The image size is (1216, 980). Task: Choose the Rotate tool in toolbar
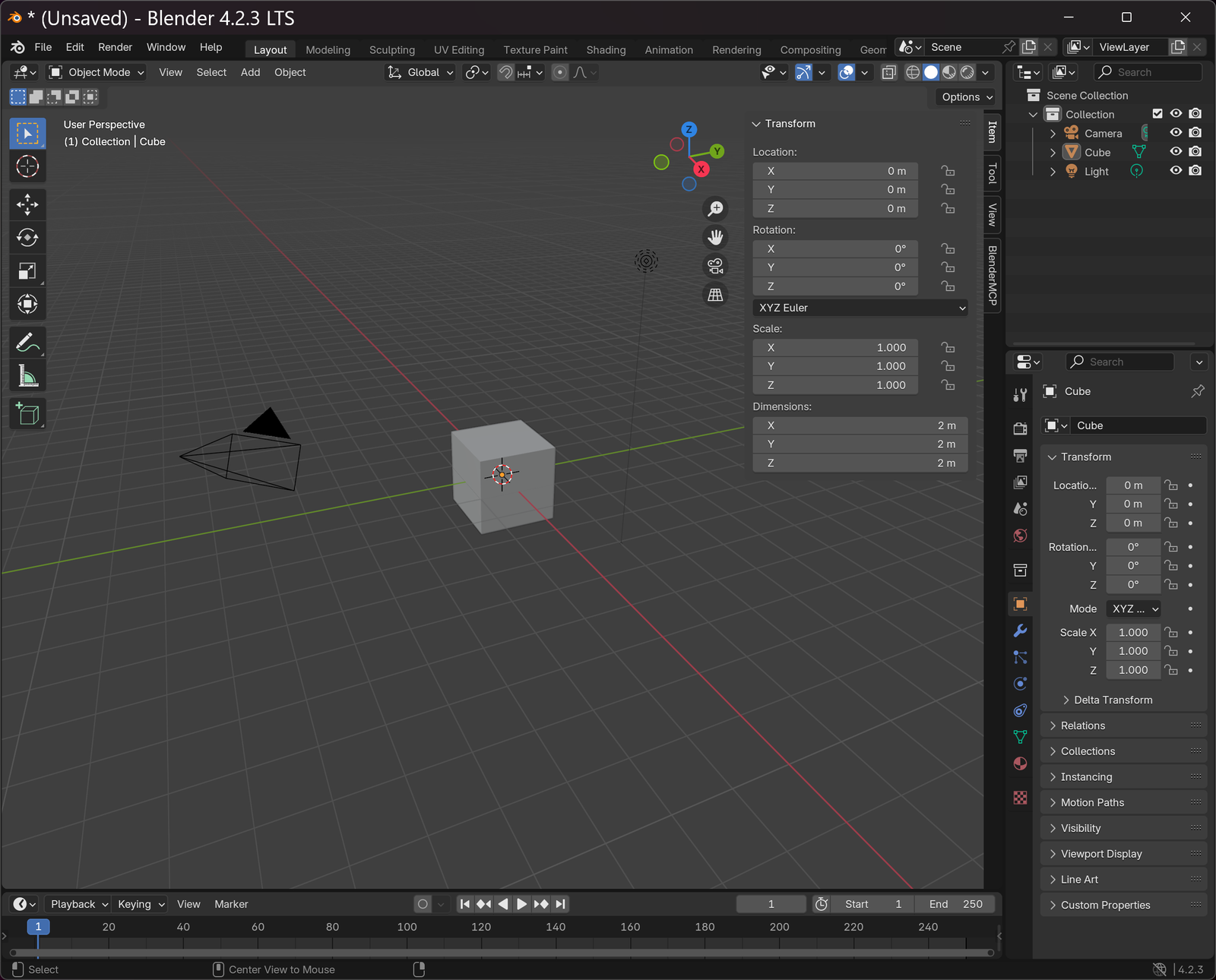[x=27, y=238]
